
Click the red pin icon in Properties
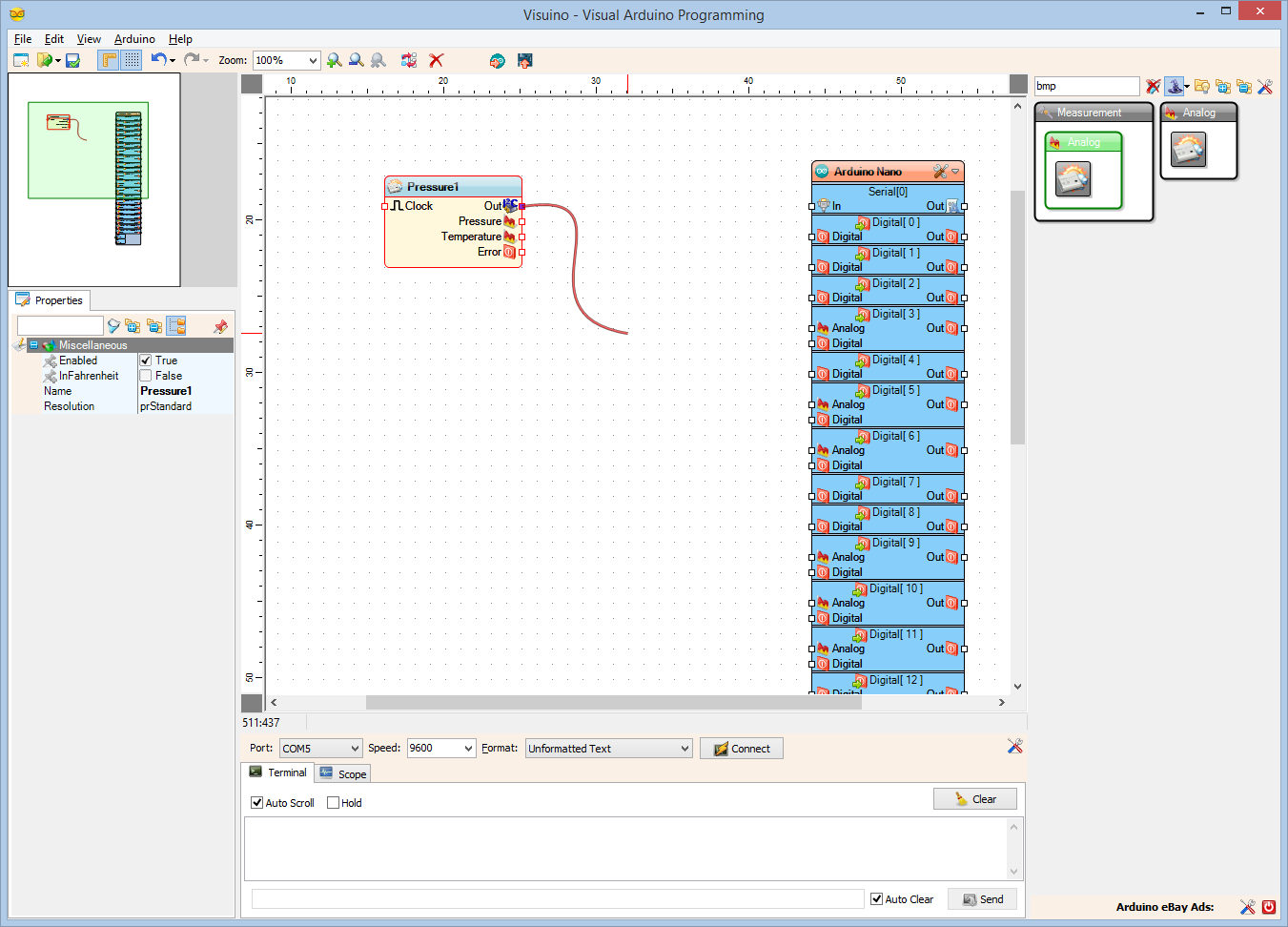pyautogui.click(x=220, y=326)
